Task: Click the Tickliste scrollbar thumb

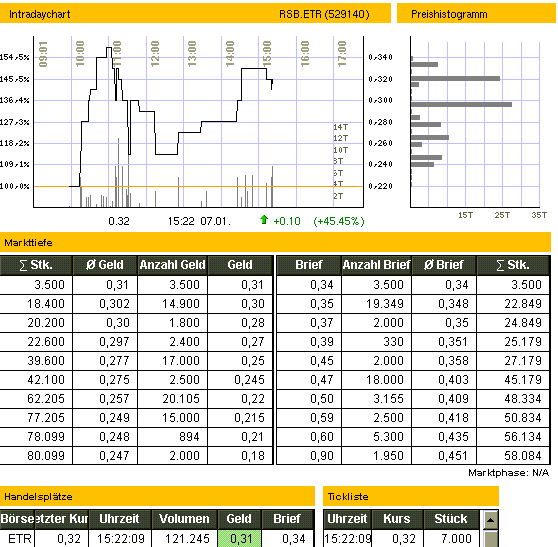Action: 491,539
